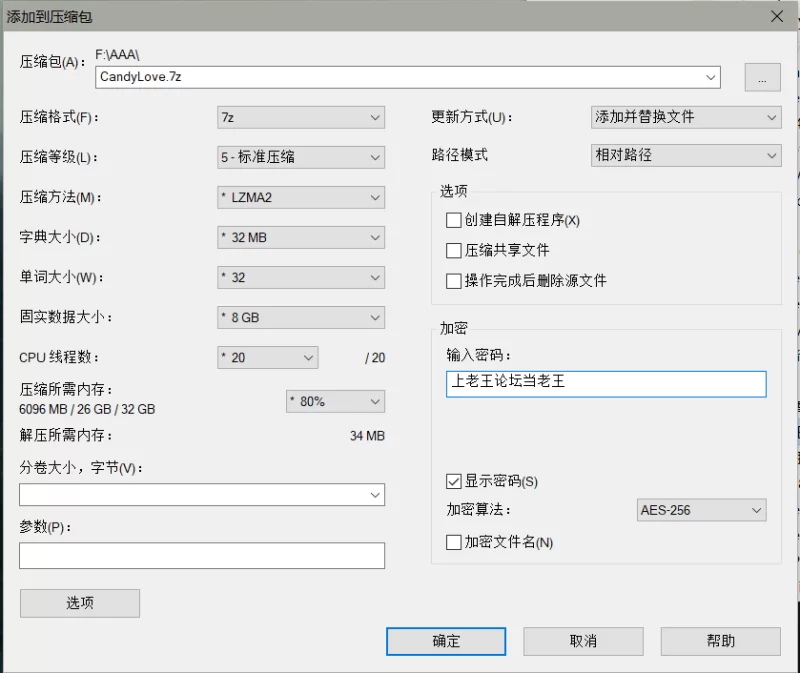
Task: Open the 加密算法 AES-256 dropdown
Action: coord(702,510)
